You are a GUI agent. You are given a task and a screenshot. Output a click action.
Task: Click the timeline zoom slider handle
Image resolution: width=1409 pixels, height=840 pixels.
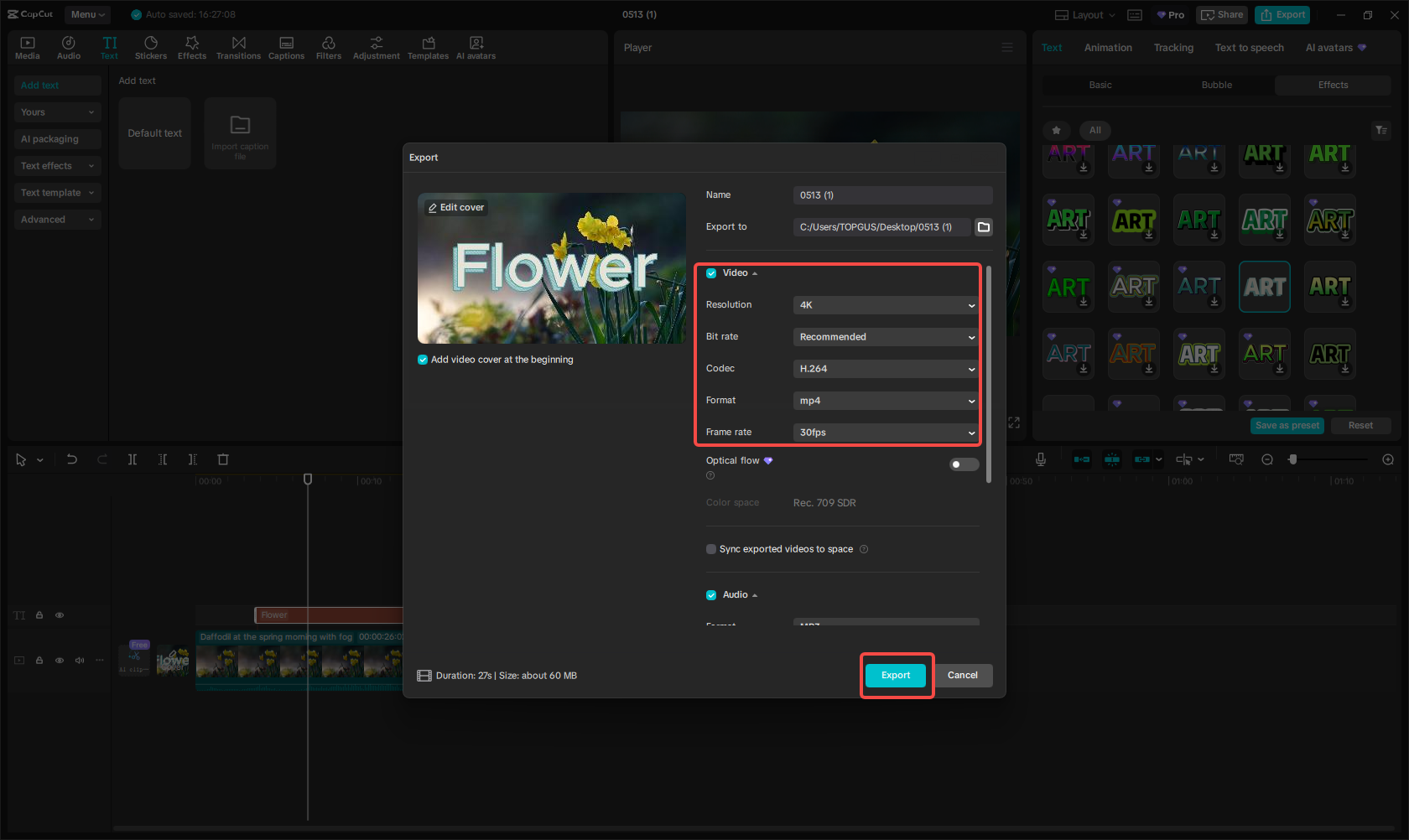(1292, 459)
